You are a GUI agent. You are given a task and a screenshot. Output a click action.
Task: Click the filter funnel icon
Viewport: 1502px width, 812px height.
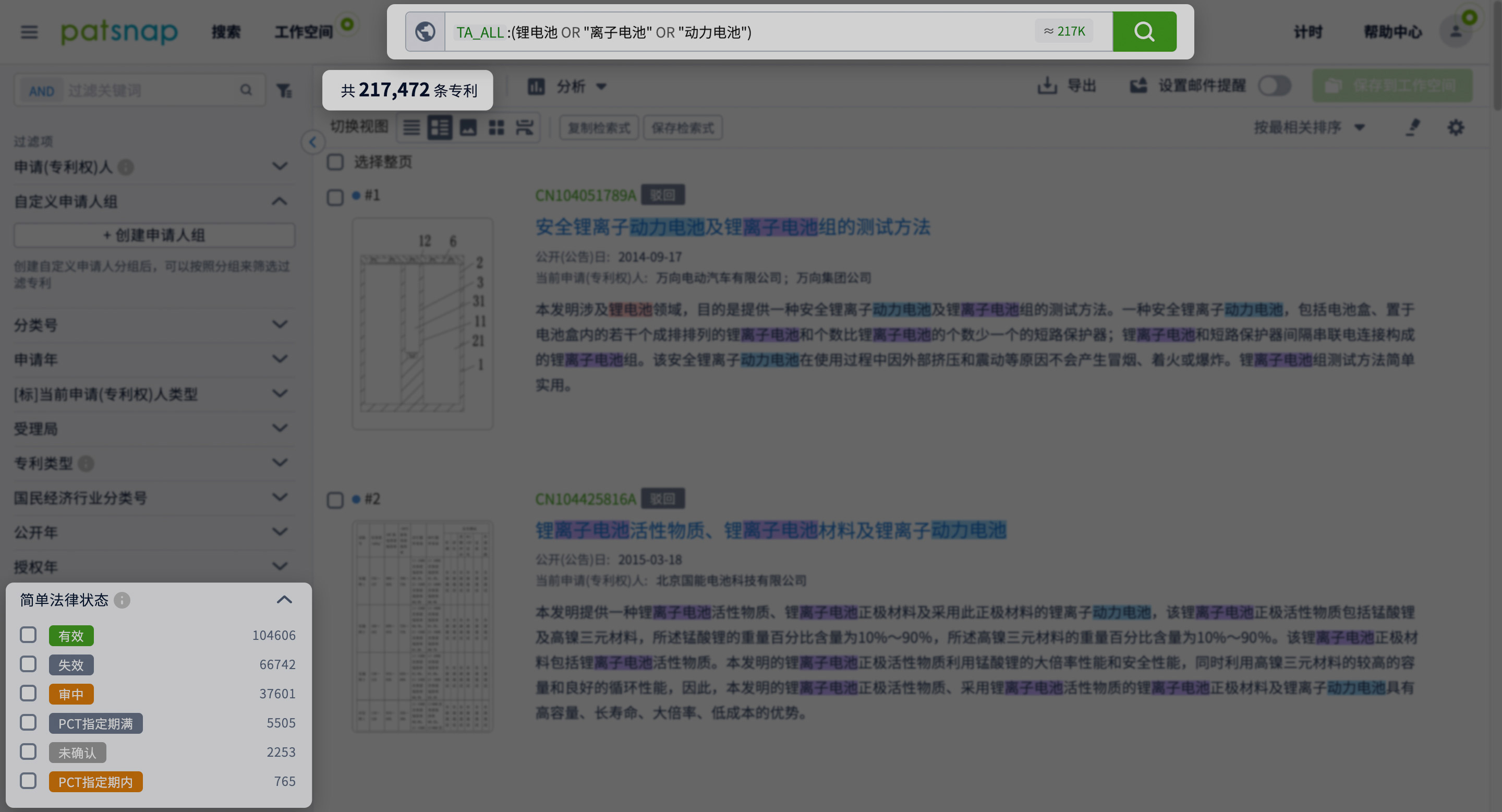284,90
